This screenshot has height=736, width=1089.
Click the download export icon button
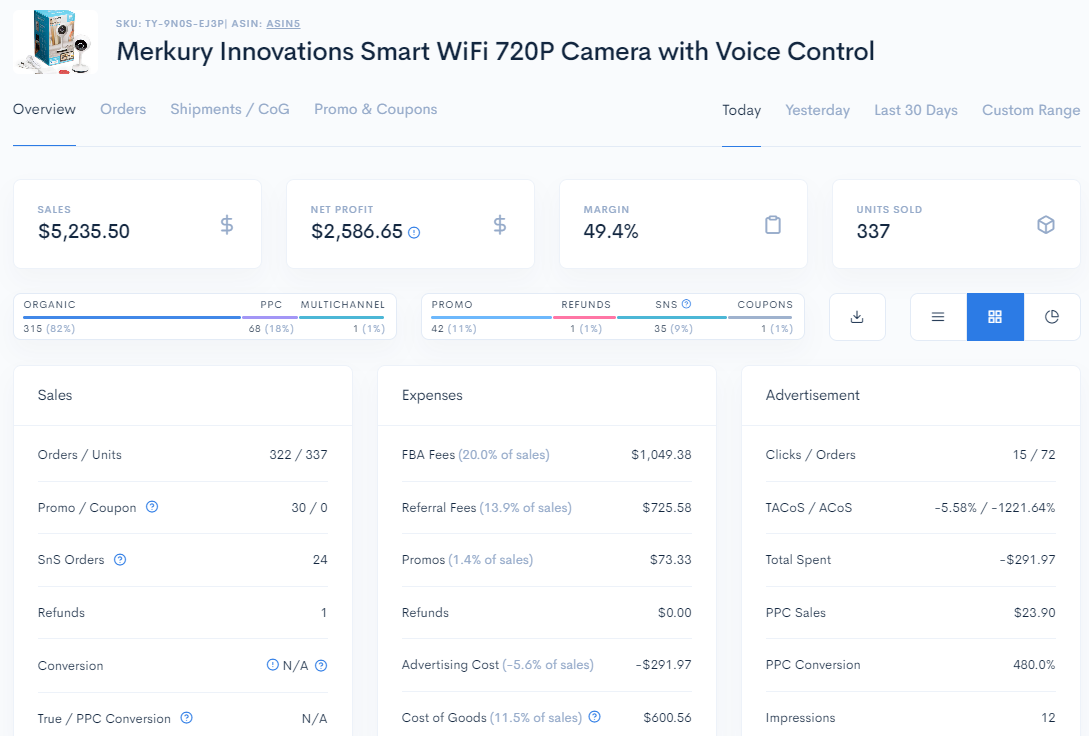857,317
